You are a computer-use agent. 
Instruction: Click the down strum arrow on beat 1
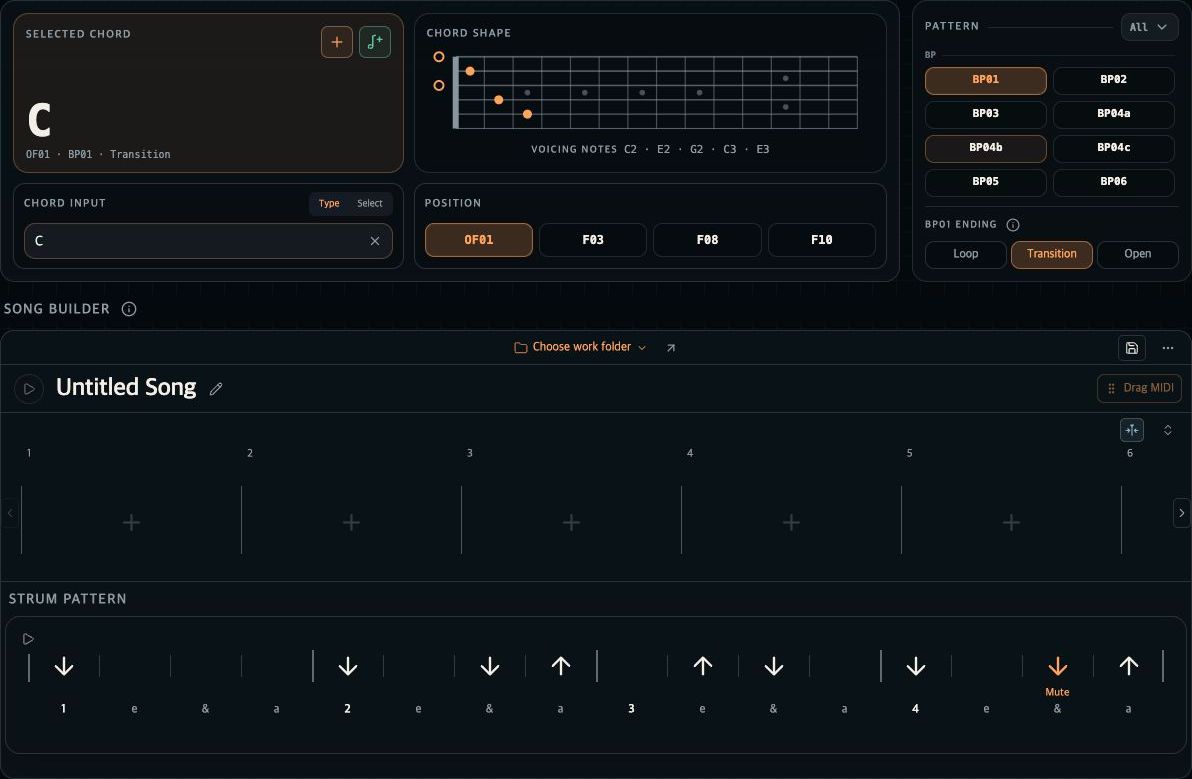pyautogui.click(x=64, y=667)
